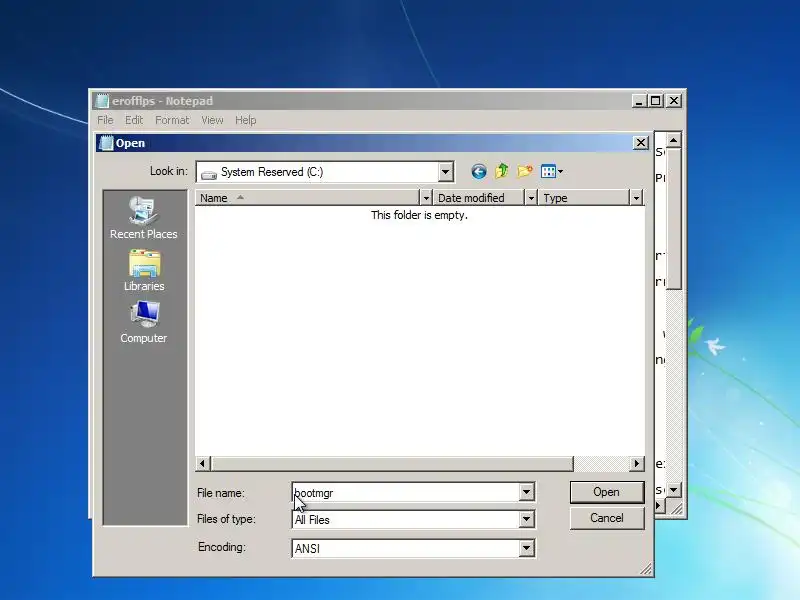The width and height of the screenshot is (800, 600).
Task: Open the File menu in Notepad
Action: tap(105, 120)
